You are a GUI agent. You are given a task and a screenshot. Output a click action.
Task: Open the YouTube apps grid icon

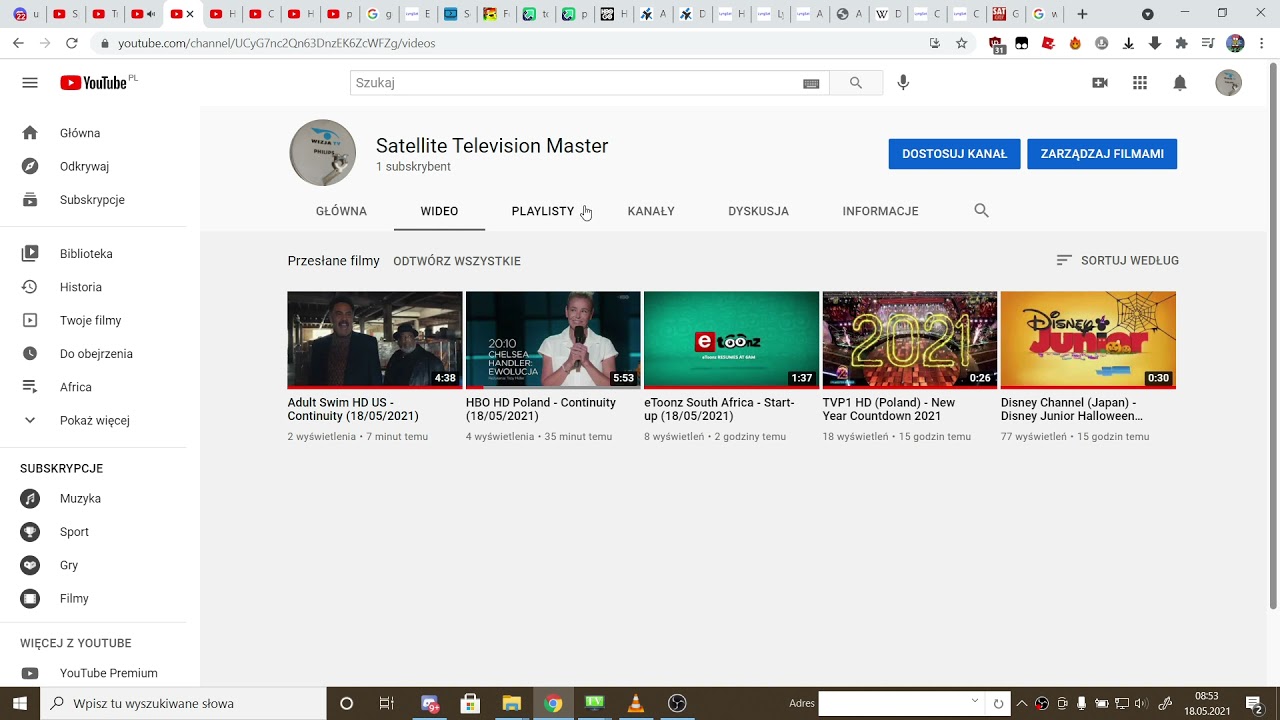click(1140, 83)
